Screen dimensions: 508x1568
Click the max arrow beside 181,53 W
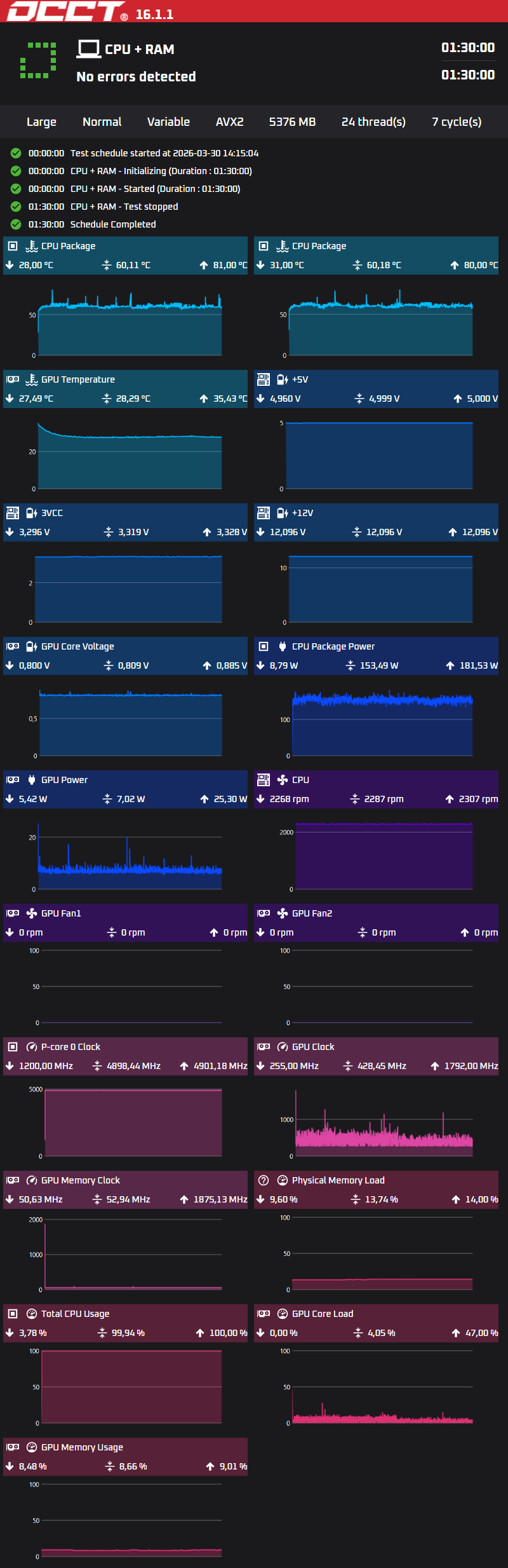[450, 665]
